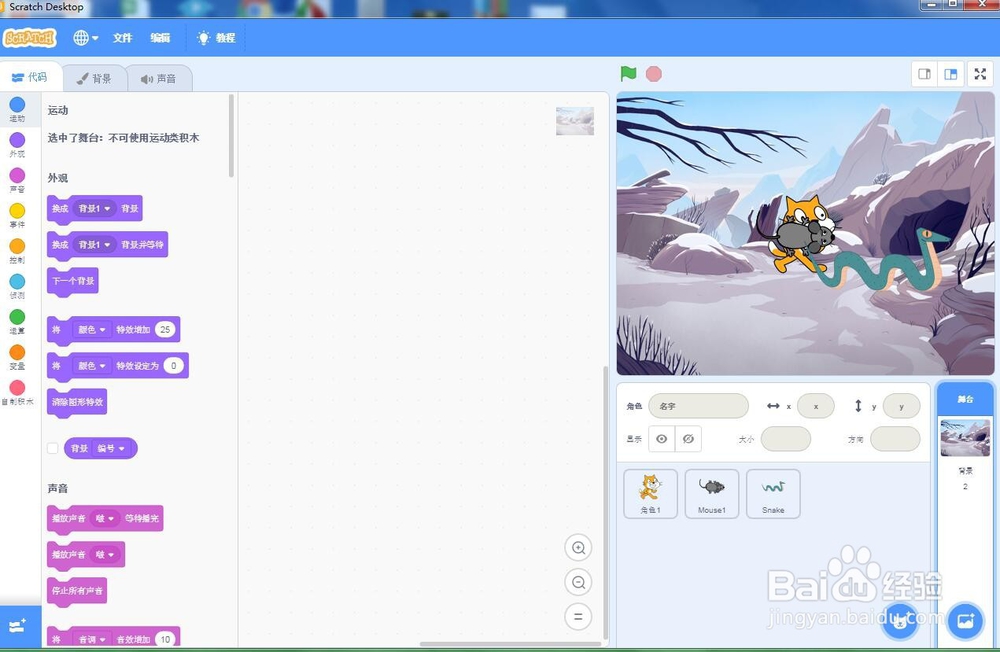Open 编号 dropdown in 背景 reporter block
Viewport: 1000px width, 652px height.
112,448
